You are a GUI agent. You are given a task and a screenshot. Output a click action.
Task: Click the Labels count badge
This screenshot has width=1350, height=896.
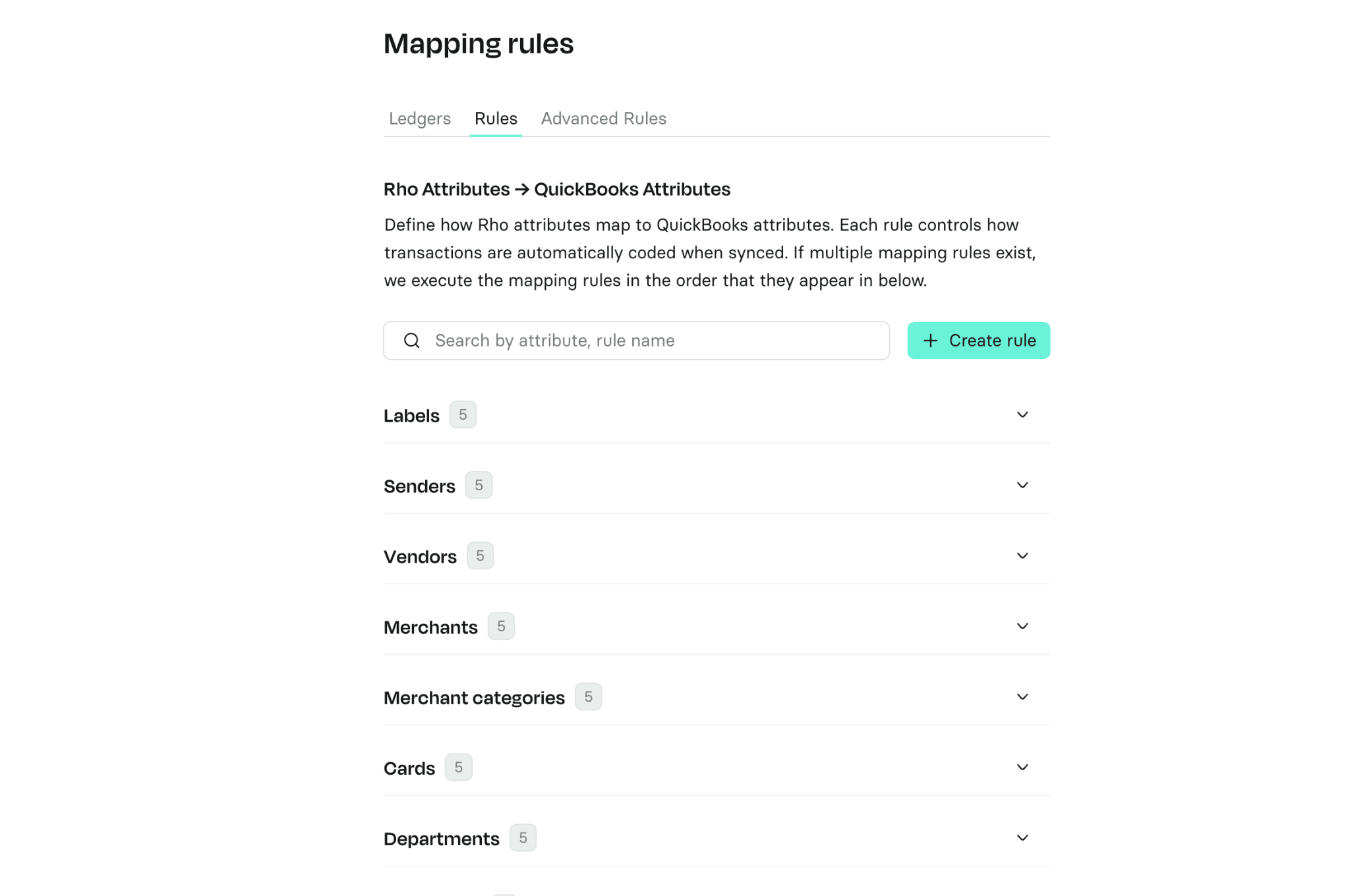pos(463,415)
